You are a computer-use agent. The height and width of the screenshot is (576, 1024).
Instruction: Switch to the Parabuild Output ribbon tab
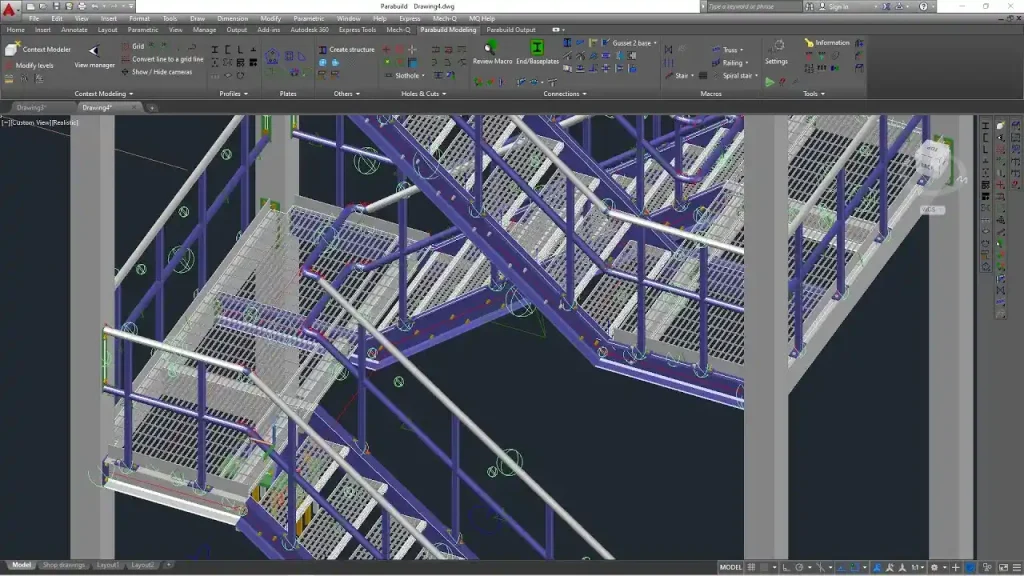click(511, 30)
